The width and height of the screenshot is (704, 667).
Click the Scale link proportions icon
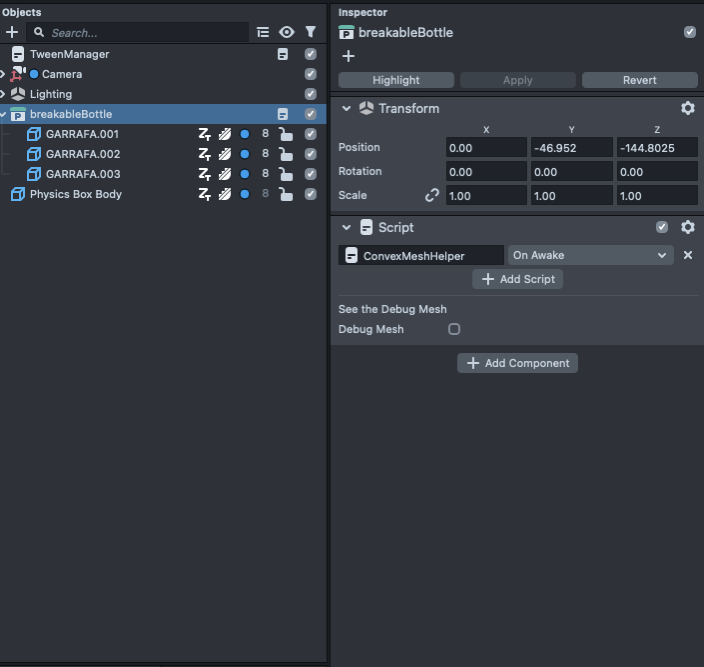click(x=432, y=195)
